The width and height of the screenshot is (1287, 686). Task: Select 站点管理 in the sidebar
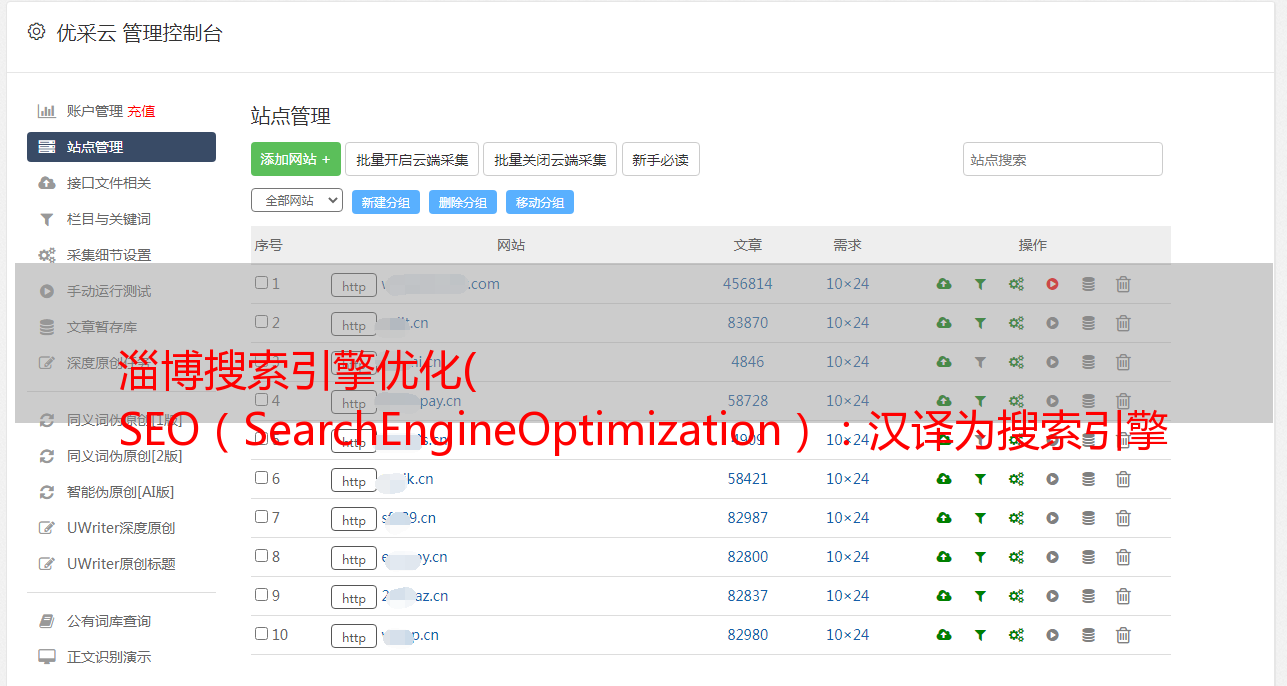[x=121, y=147]
